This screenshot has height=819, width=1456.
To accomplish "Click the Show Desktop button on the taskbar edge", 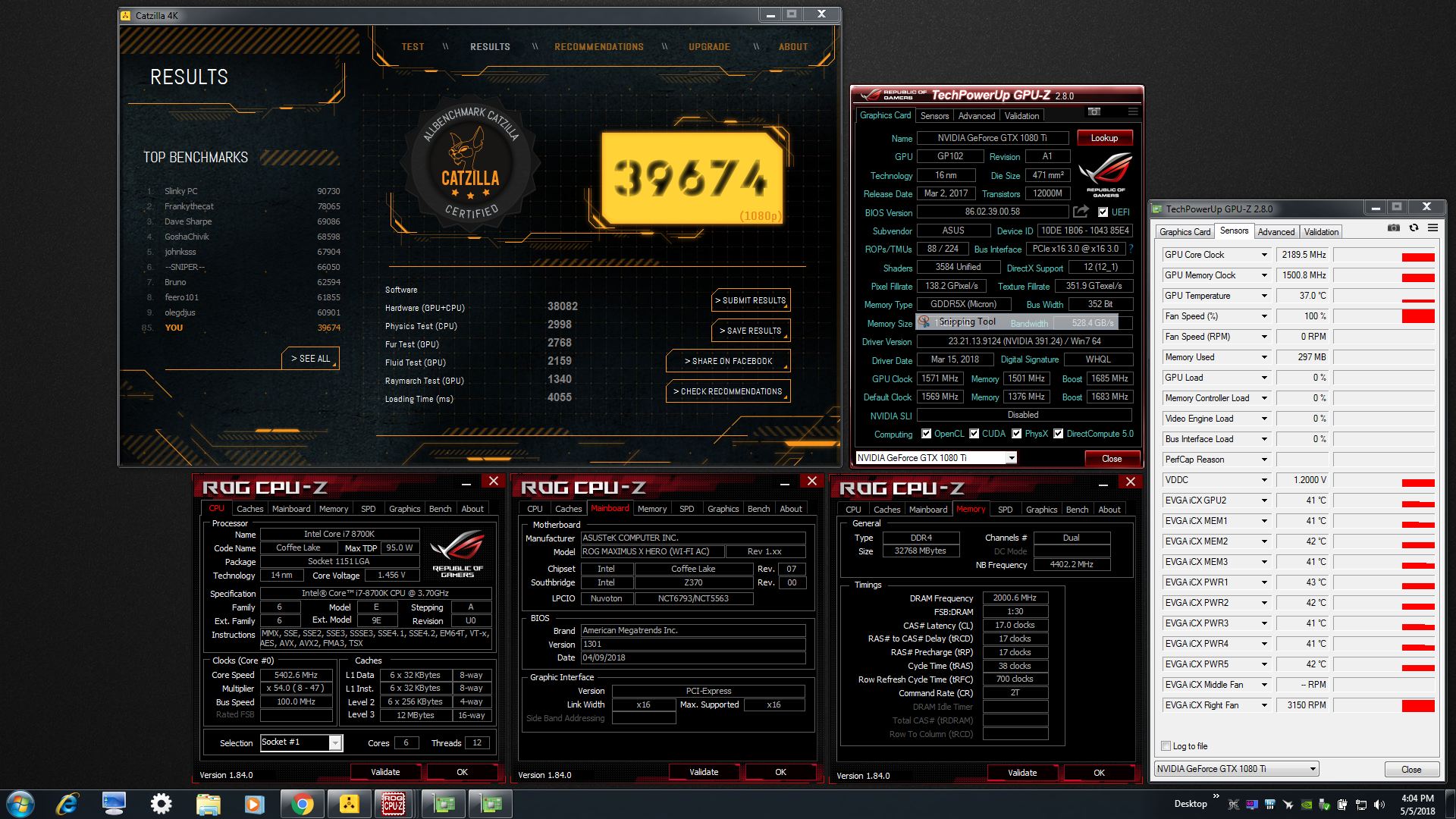I will pos(1450,804).
